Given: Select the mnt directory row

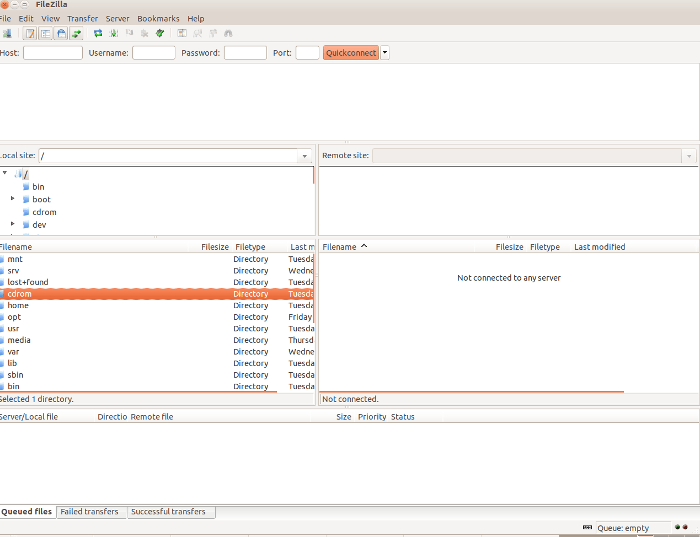Looking at the screenshot, I should point(156,259).
